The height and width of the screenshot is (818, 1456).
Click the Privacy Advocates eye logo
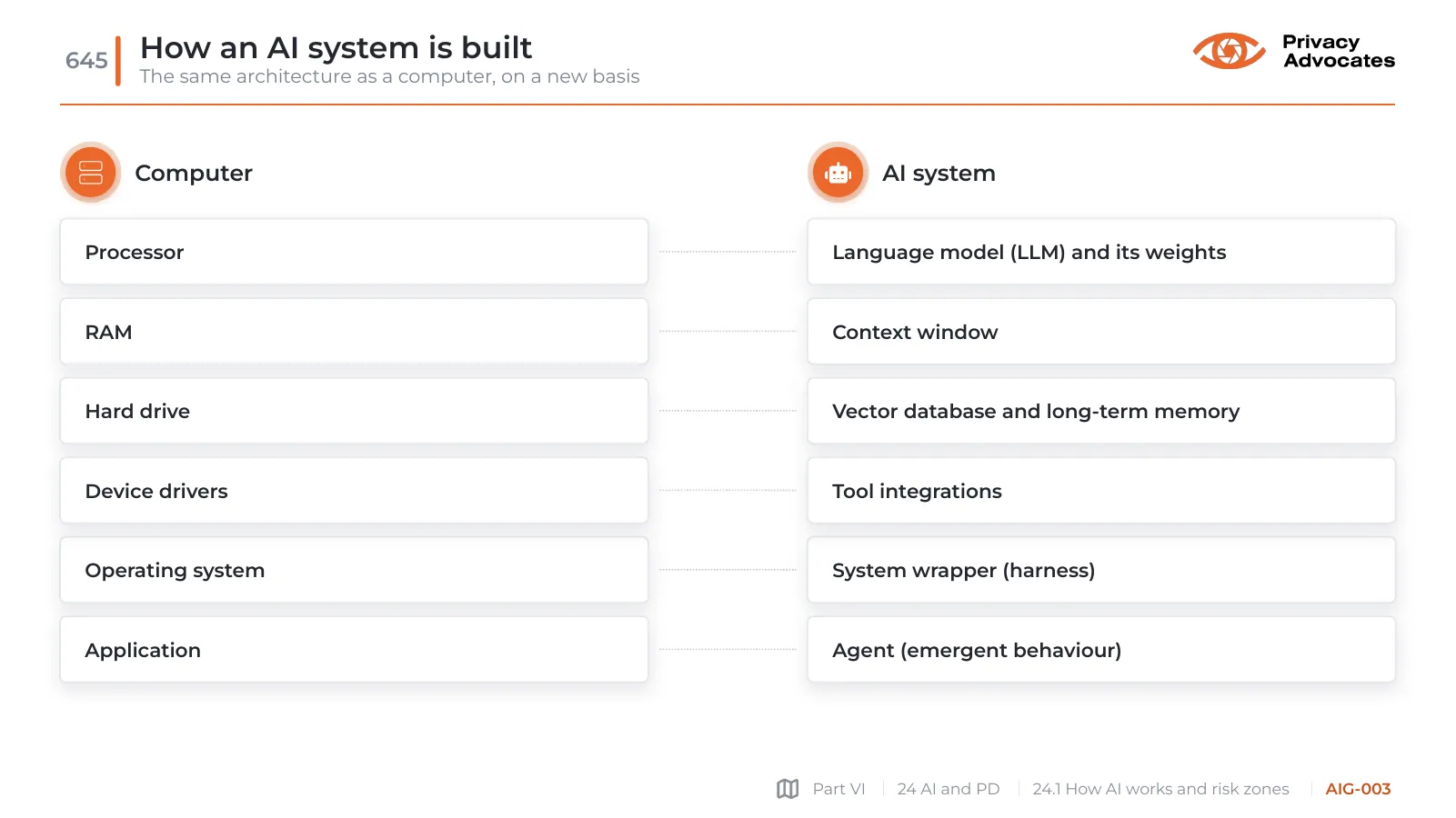[x=1229, y=51]
